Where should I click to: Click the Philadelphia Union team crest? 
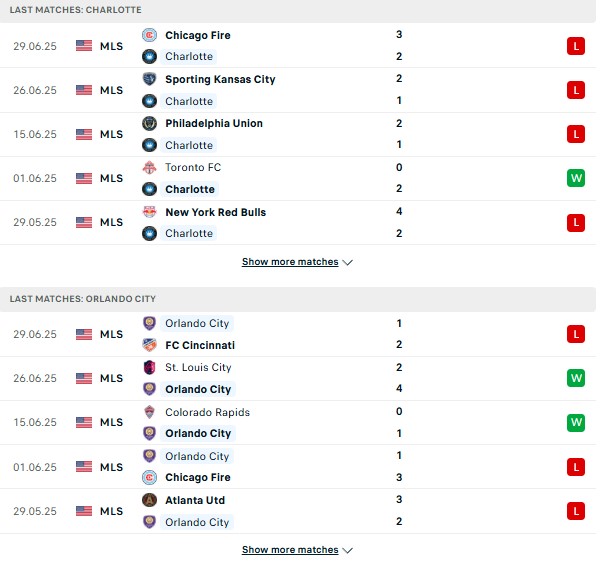click(x=149, y=123)
